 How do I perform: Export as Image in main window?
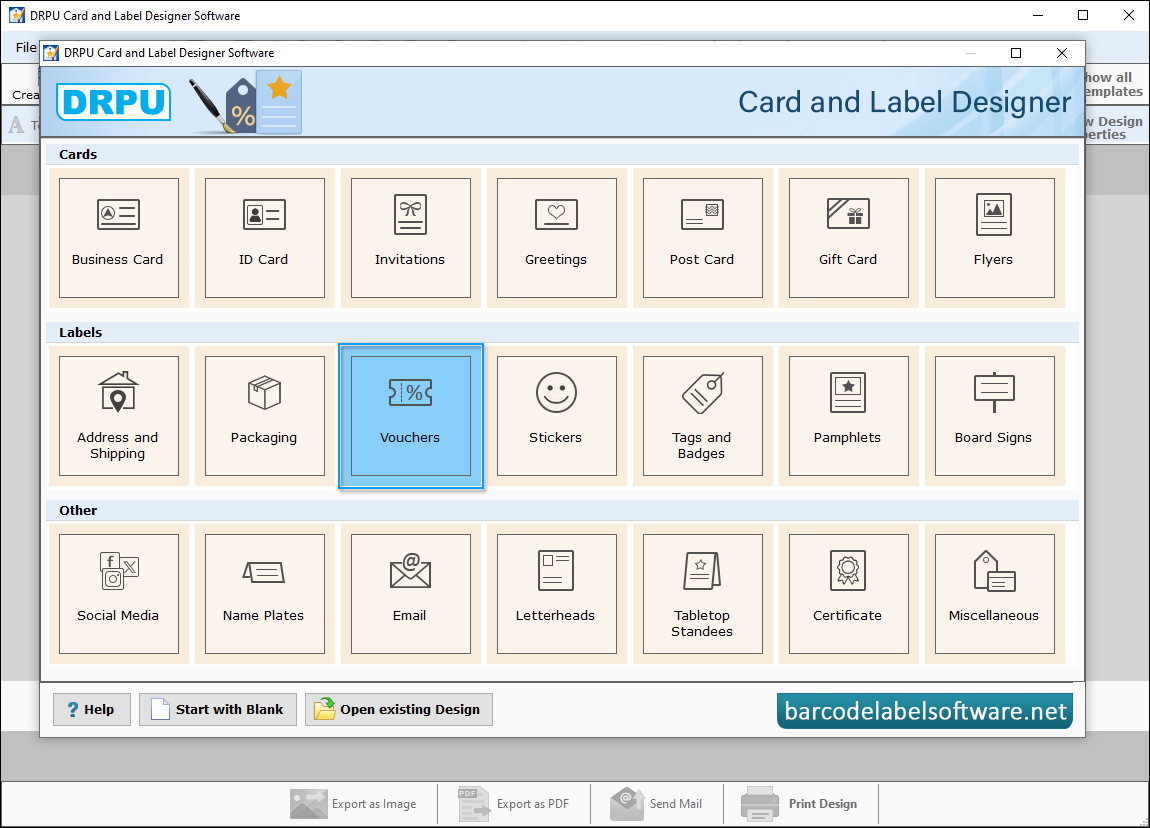pyautogui.click(x=354, y=804)
